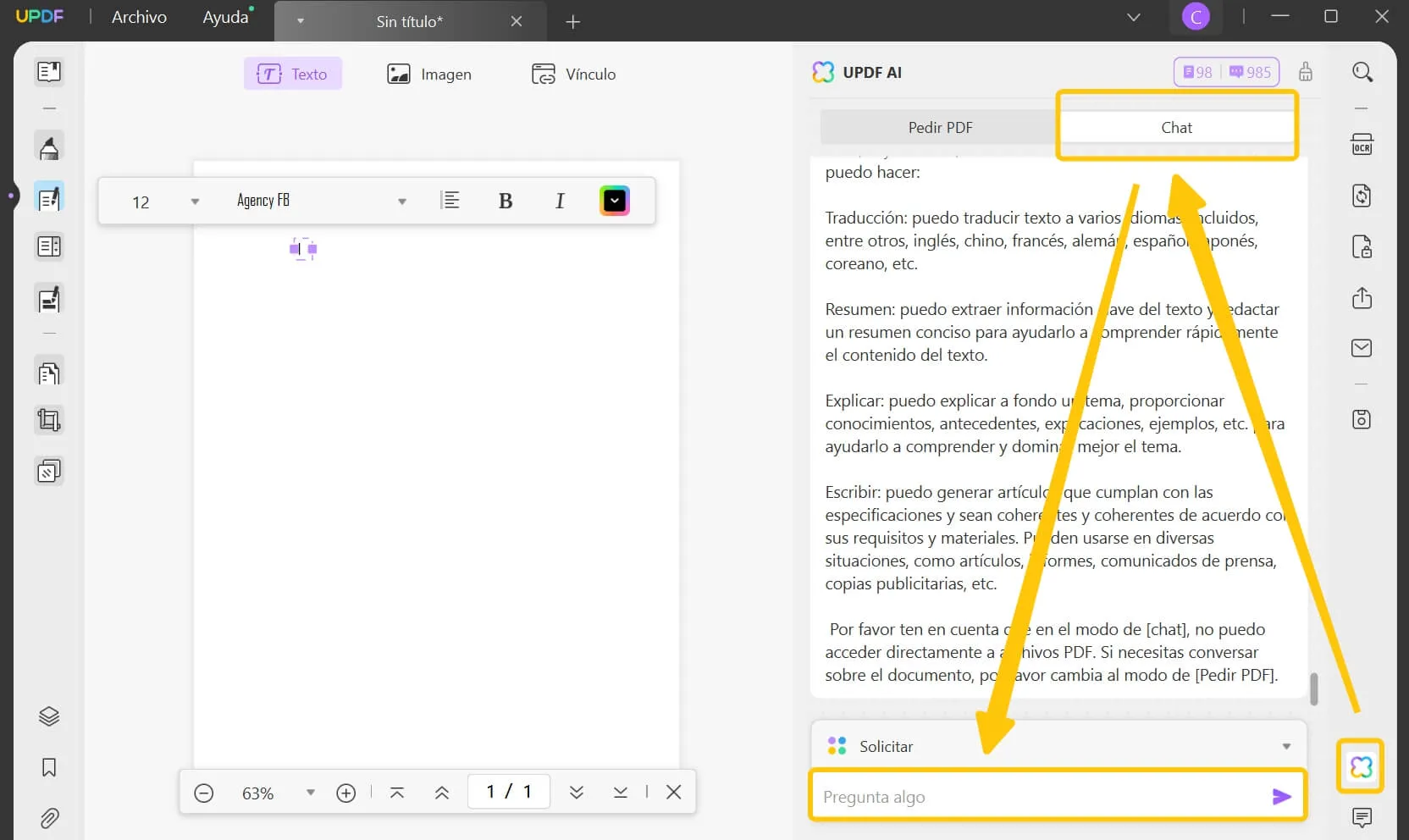The width and height of the screenshot is (1409, 840).
Task: Open the Comments panel icon
Action: 1362,817
